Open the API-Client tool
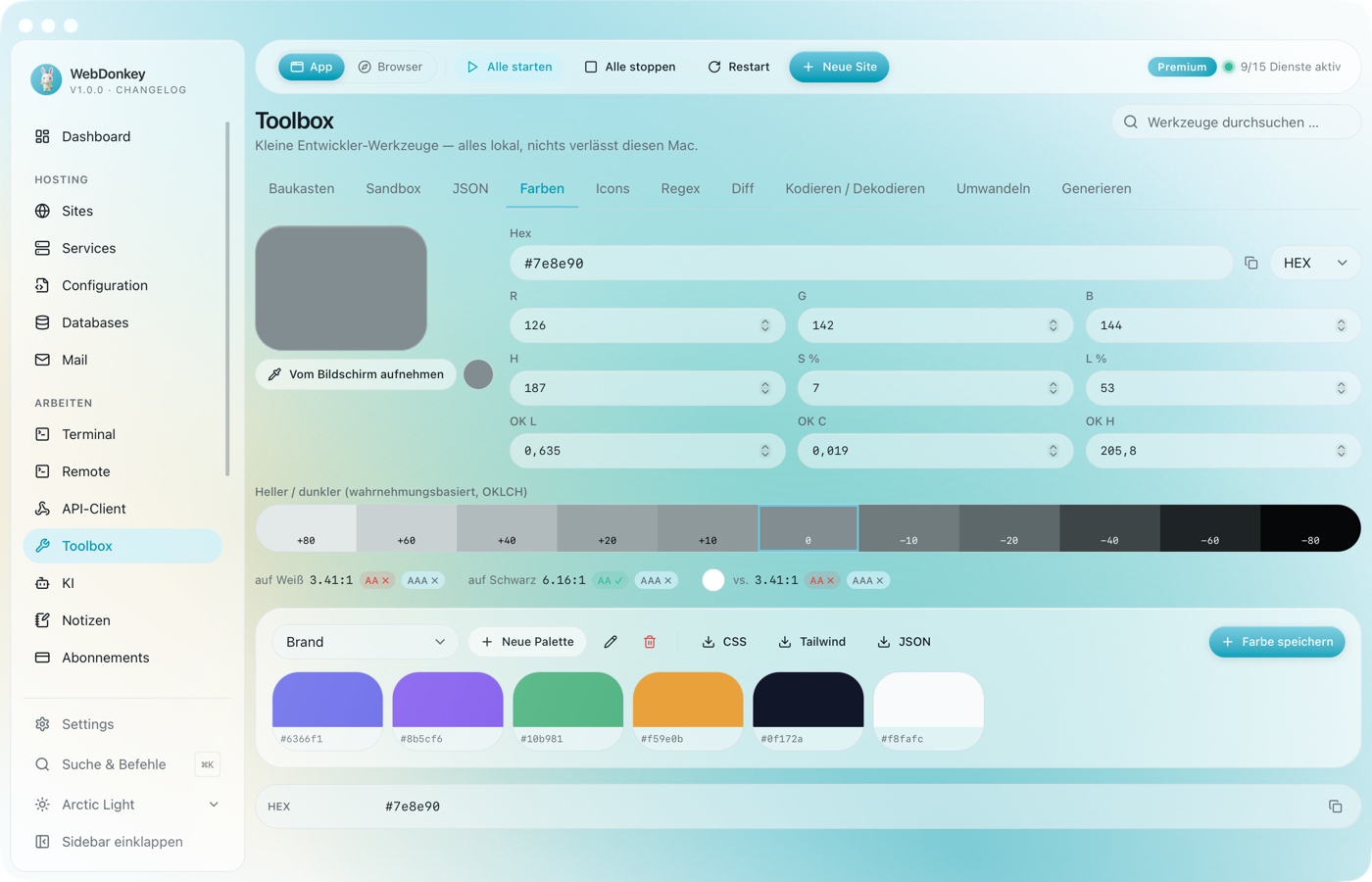 pyautogui.click(x=122, y=509)
